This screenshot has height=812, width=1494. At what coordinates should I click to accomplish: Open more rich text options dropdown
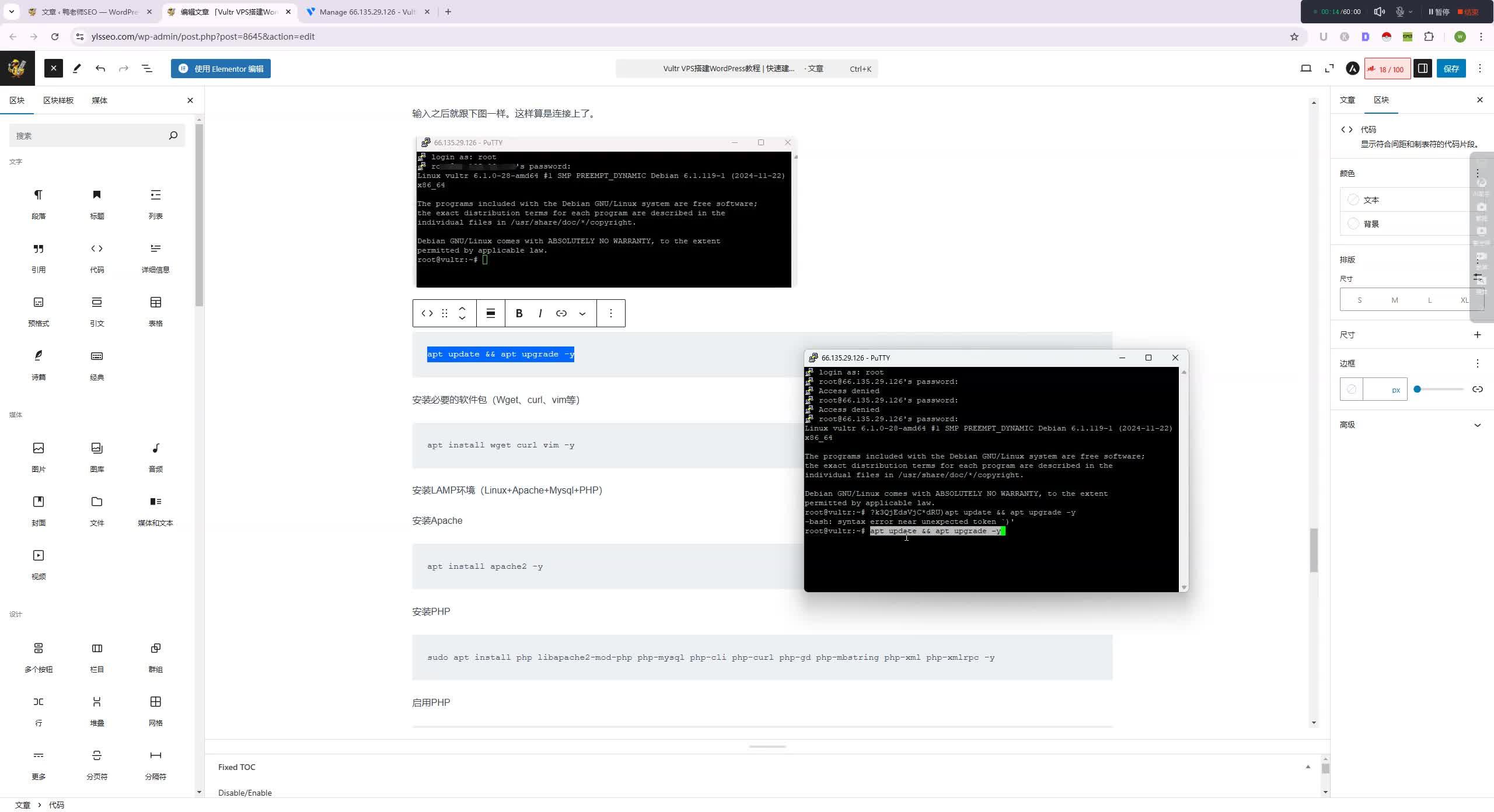click(x=582, y=313)
